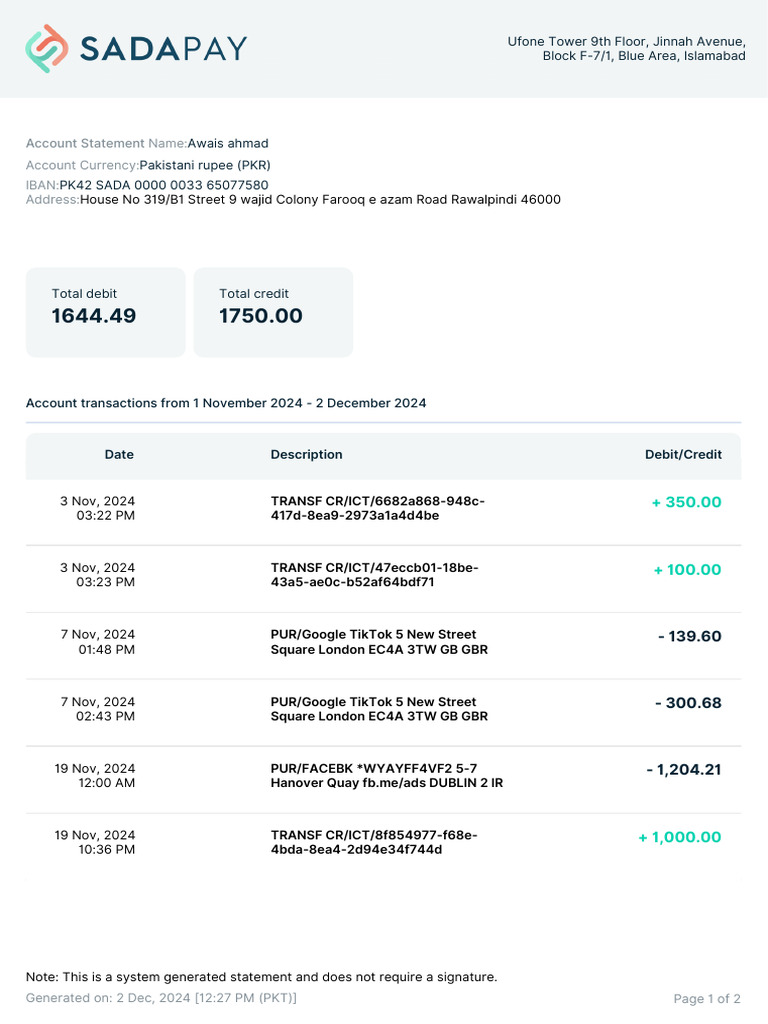768x1024 pixels.
Task: Click the SadaPay logo icon
Action: (x=46, y=48)
